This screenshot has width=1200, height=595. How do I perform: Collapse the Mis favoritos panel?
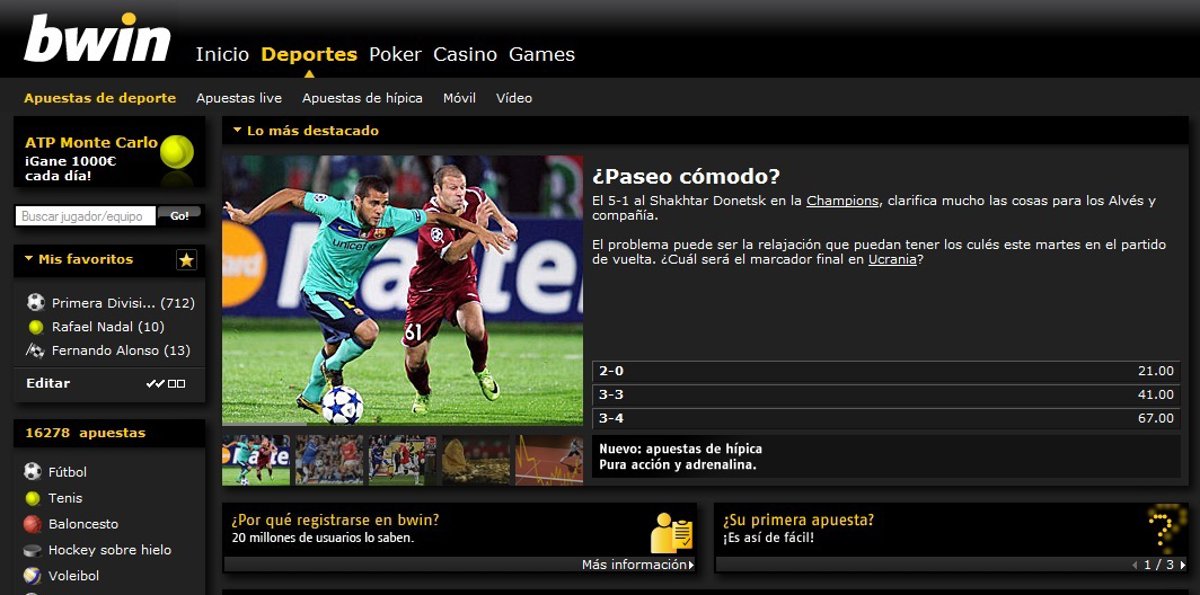(29, 259)
